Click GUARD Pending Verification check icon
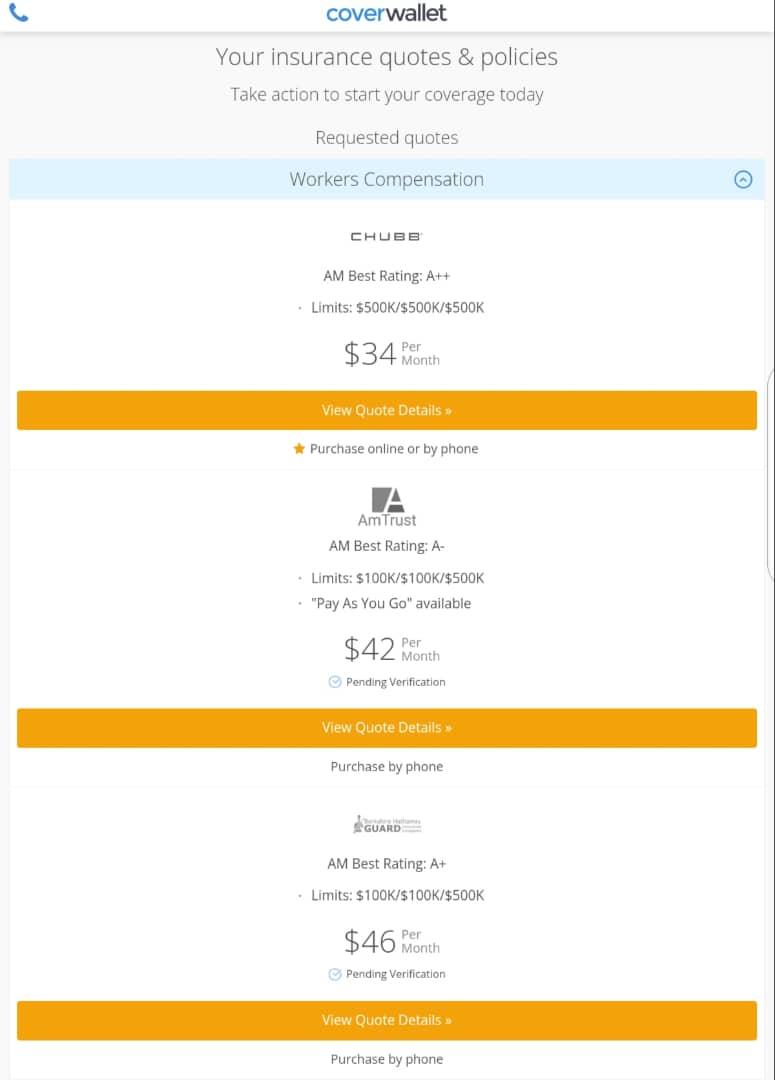The width and height of the screenshot is (775, 1080). pos(335,974)
